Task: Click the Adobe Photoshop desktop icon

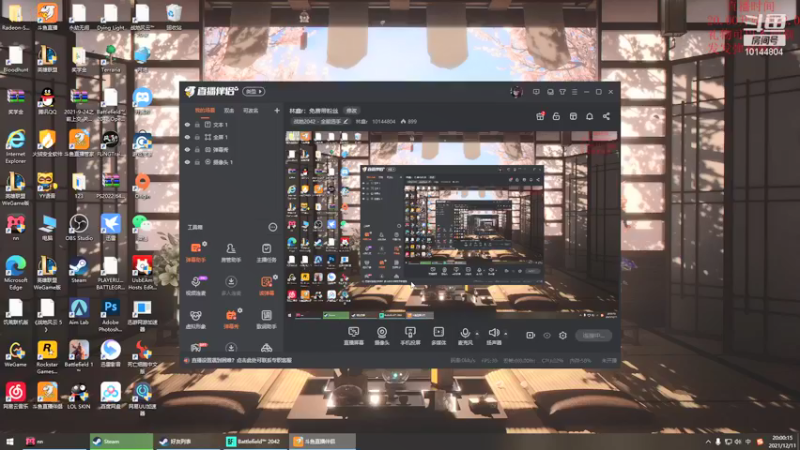Action: point(111,315)
